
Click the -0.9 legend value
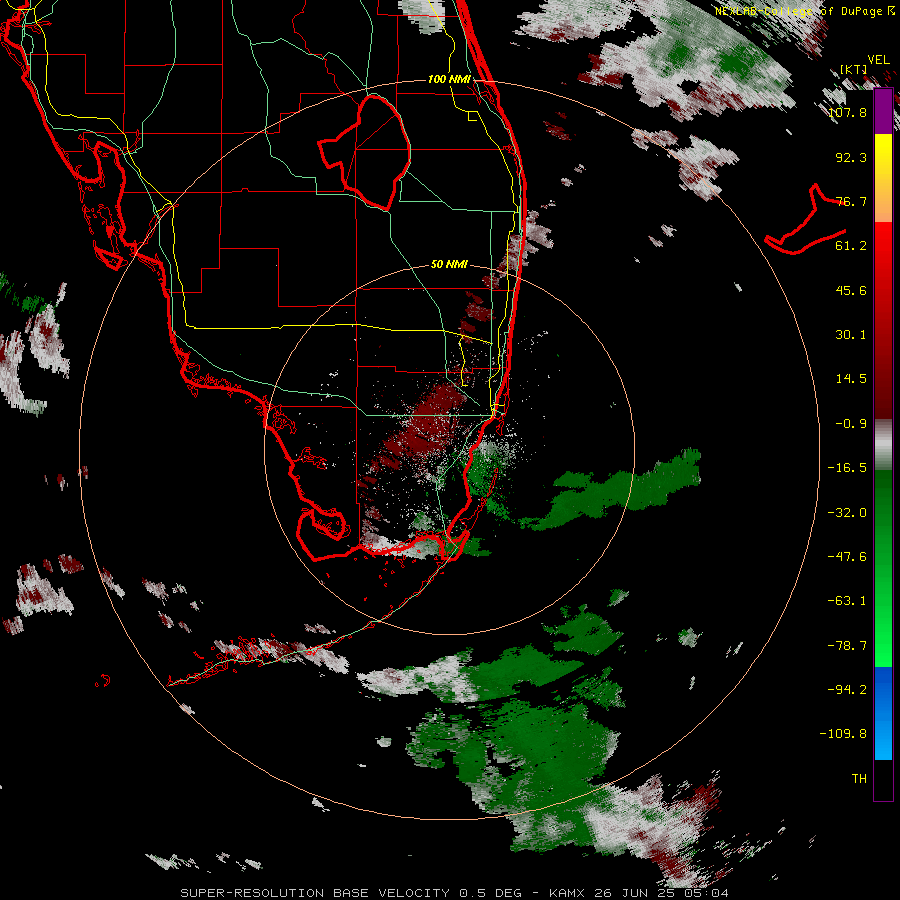[851, 424]
